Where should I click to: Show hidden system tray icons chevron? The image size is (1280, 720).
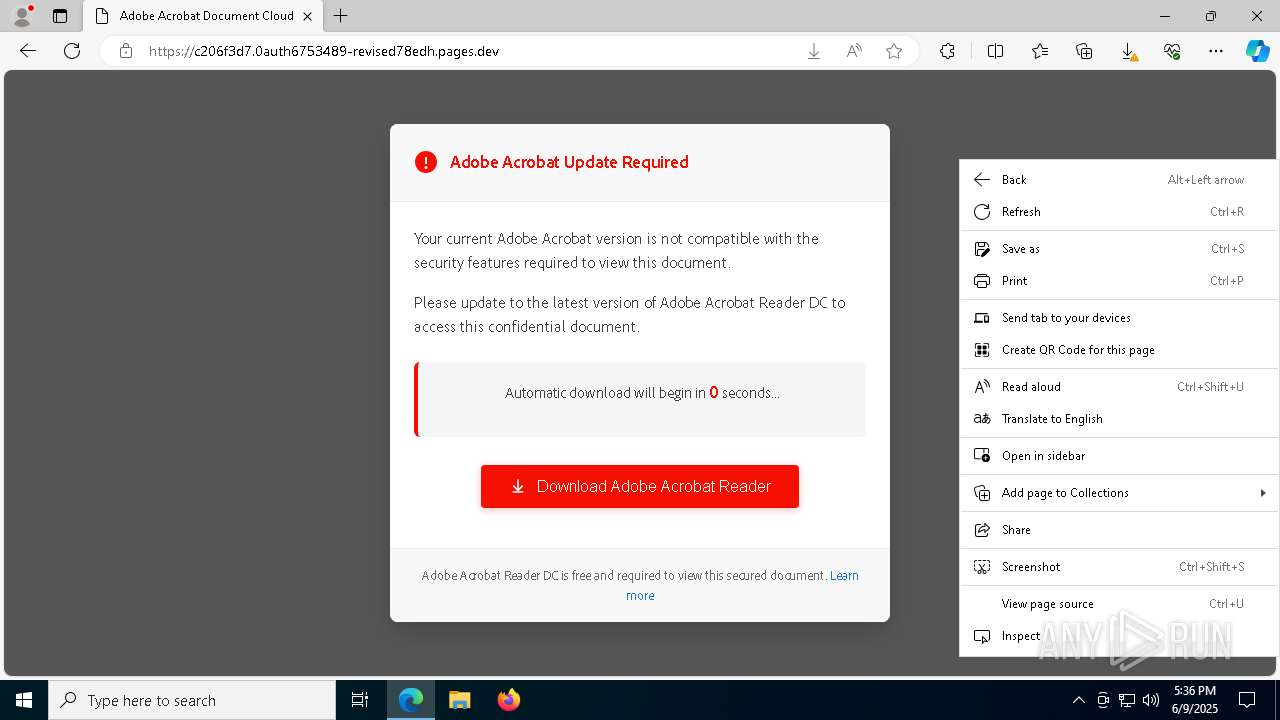[x=1078, y=700]
